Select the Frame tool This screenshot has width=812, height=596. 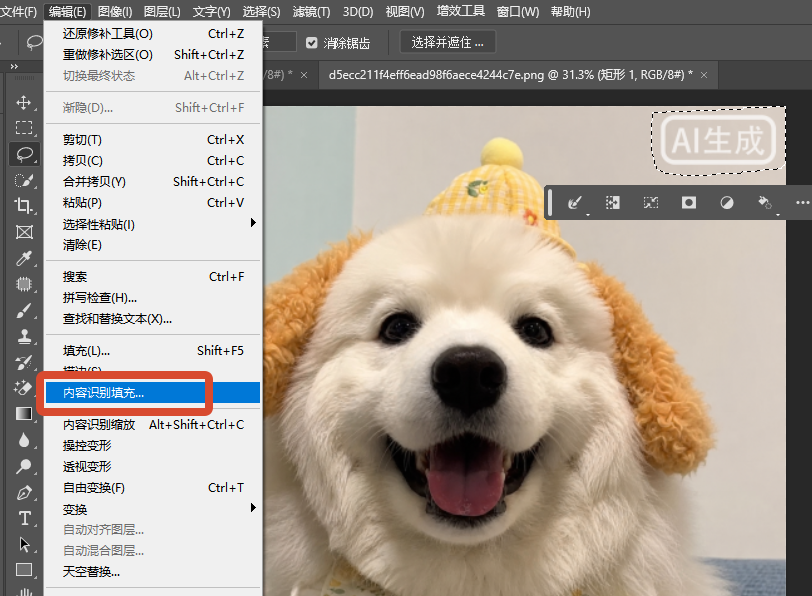coord(24,232)
